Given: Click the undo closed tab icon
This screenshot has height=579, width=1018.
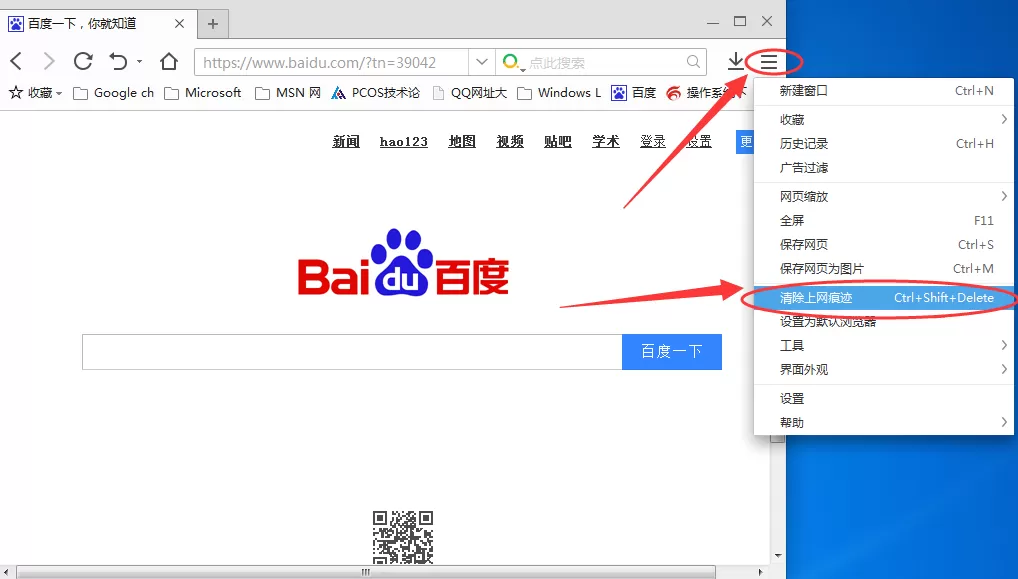Looking at the screenshot, I should [x=118, y=62].
